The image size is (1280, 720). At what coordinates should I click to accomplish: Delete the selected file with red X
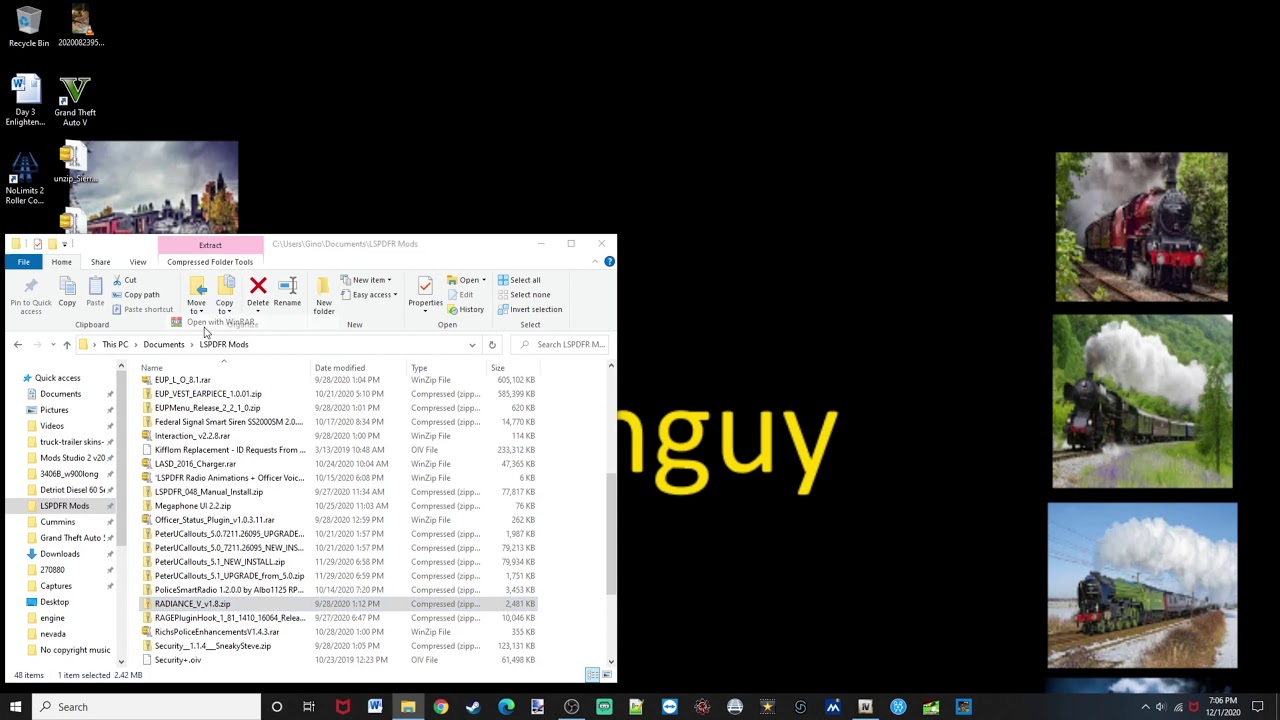pyautogui.click(x=258, y=293)
